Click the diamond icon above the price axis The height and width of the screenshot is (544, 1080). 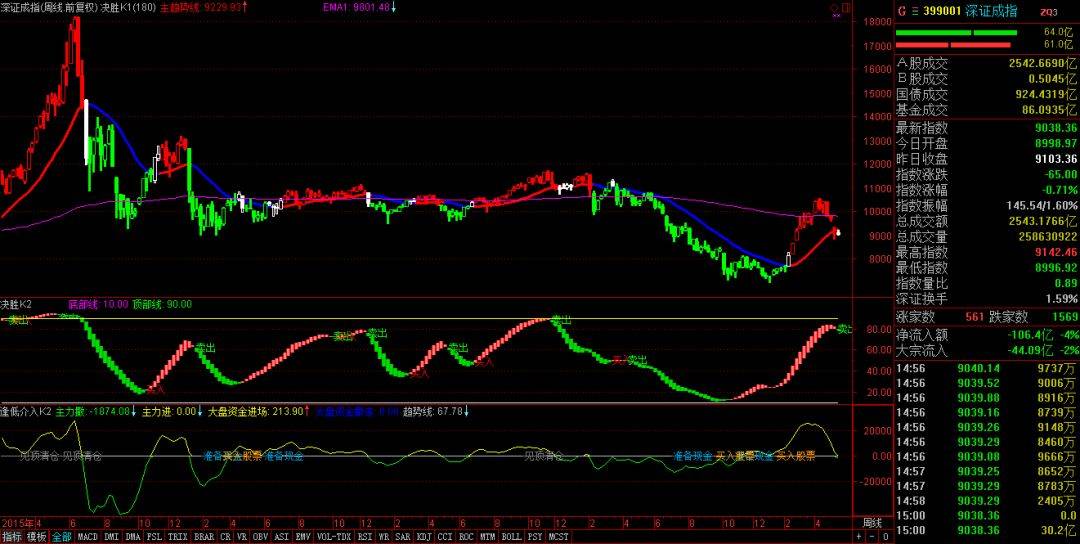coord(833,8)
